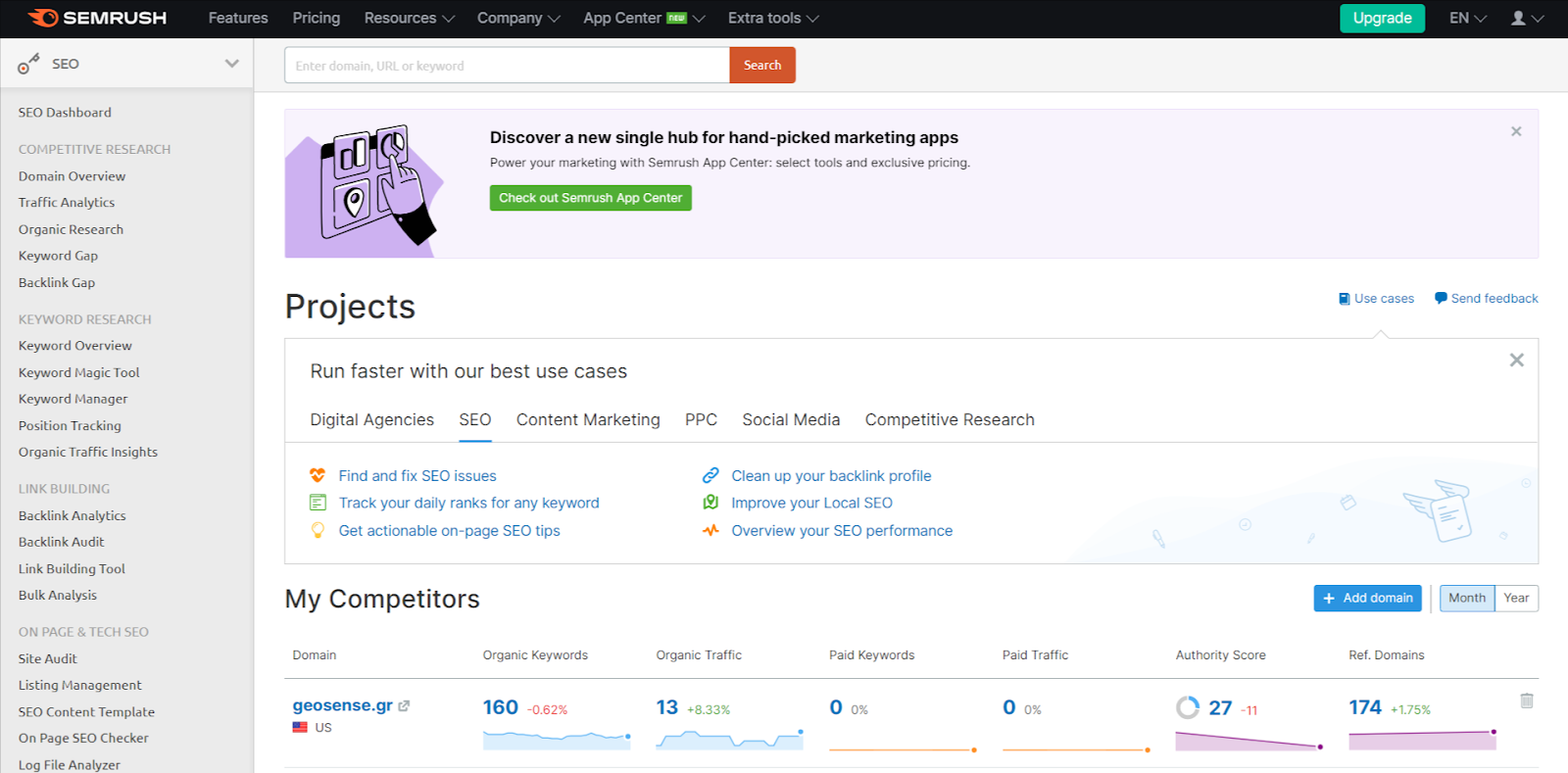Screen dimensions: 1568x773
Task: Open Listing Management in sidebar
Action: (x=79, y=685)
